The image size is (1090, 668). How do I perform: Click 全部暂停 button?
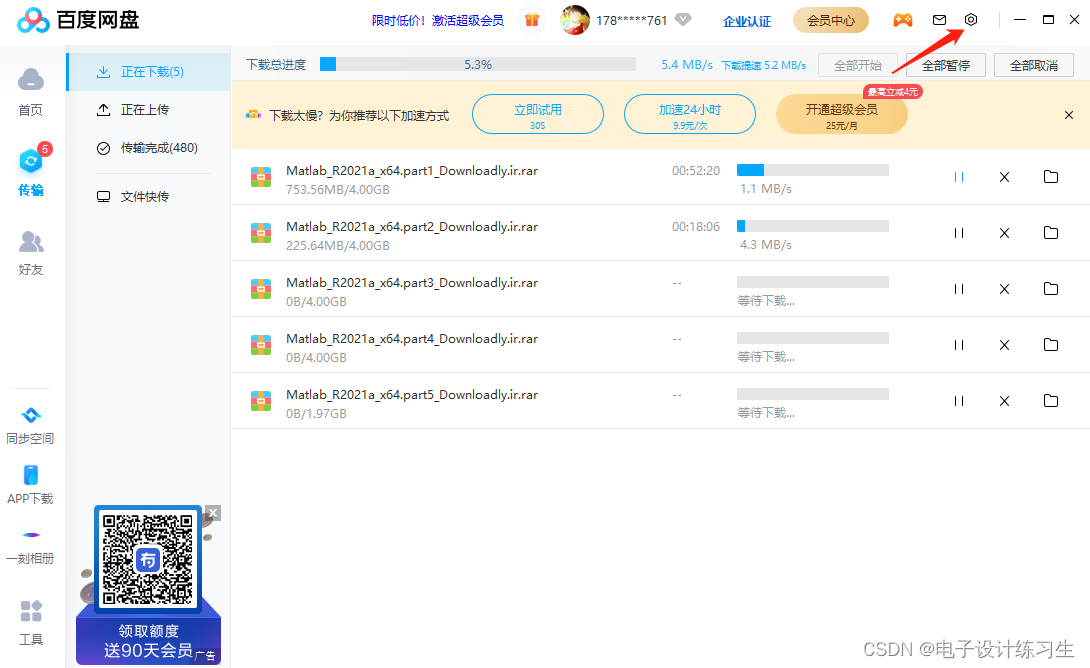(945, 65)
